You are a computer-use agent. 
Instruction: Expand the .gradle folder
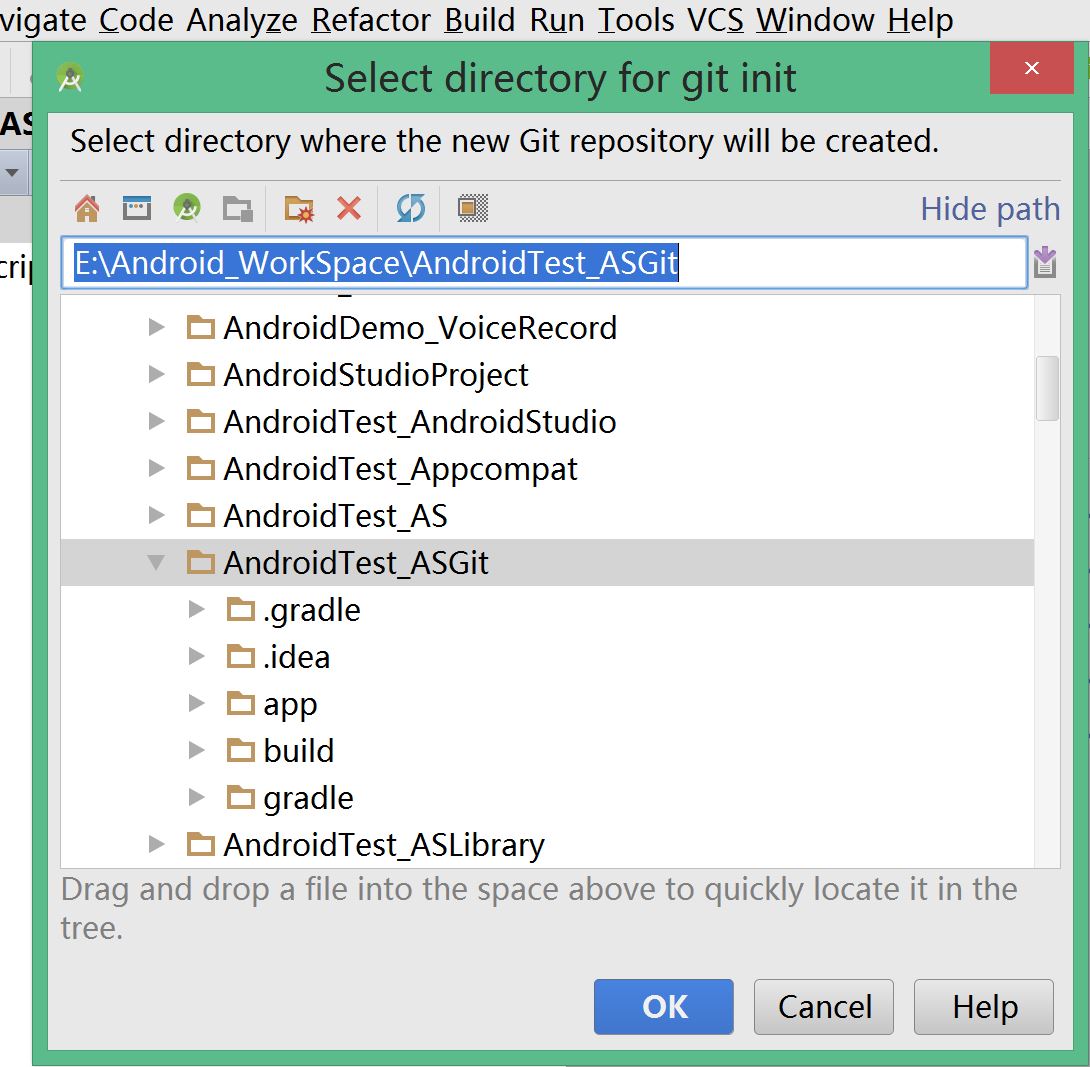pos(197,610)
